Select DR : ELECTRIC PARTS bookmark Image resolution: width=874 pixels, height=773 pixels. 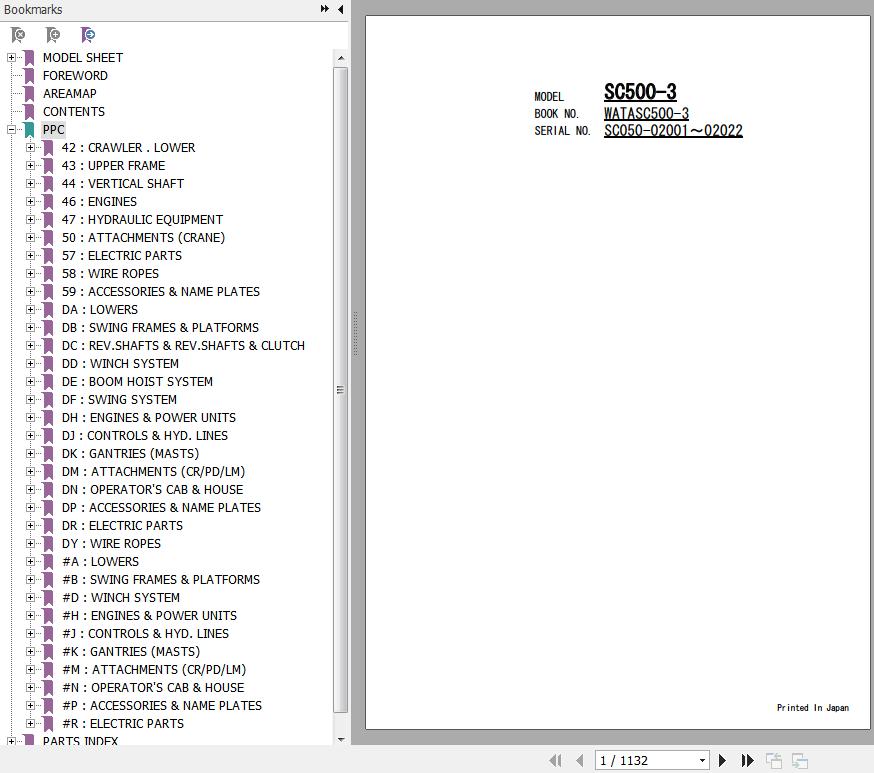tap(122, 526)
